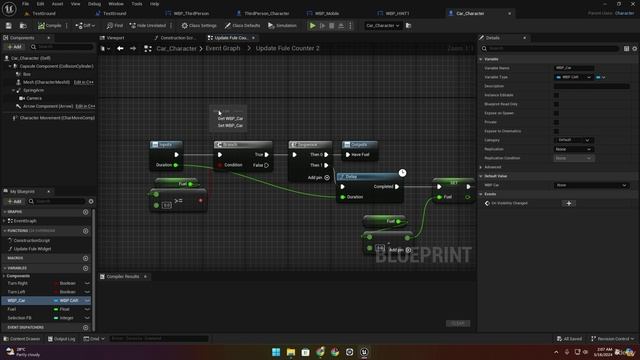
Task: Click the Browse to asset icon beside Save
Action: coord(23,26)
